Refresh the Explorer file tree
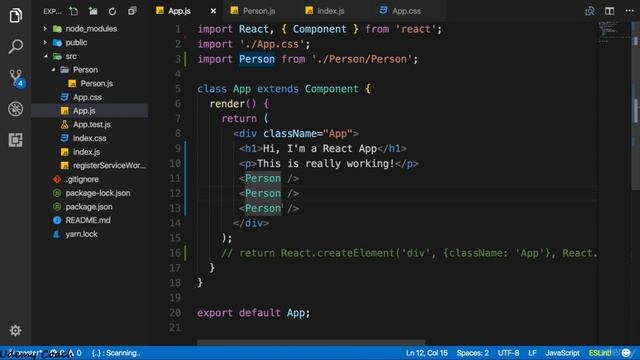Screen dimensions: 640x360 [x=112, y=11]
